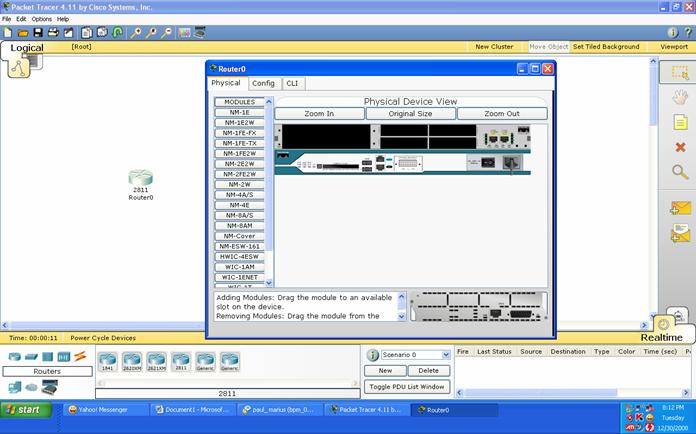Click the Zoom In button
696x434 pixels.
(x=319, y=114)
